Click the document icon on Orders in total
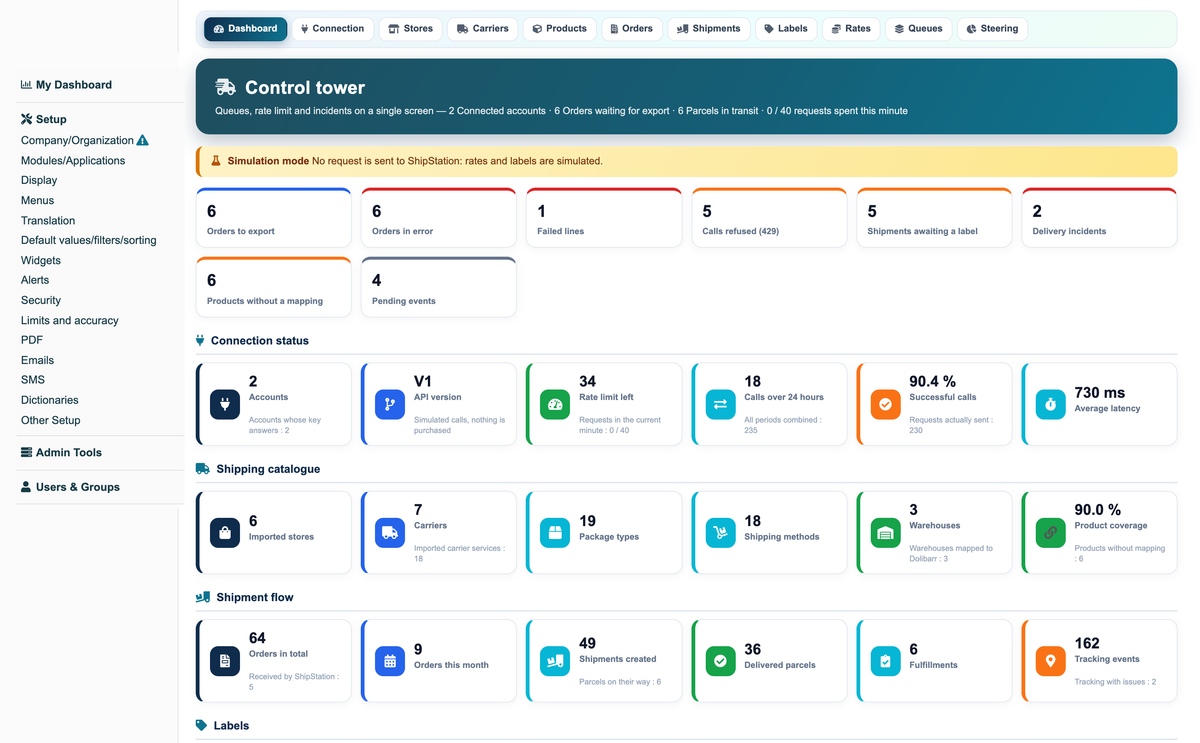Screen dimensions: 1200x743 [x=224, y=661]
